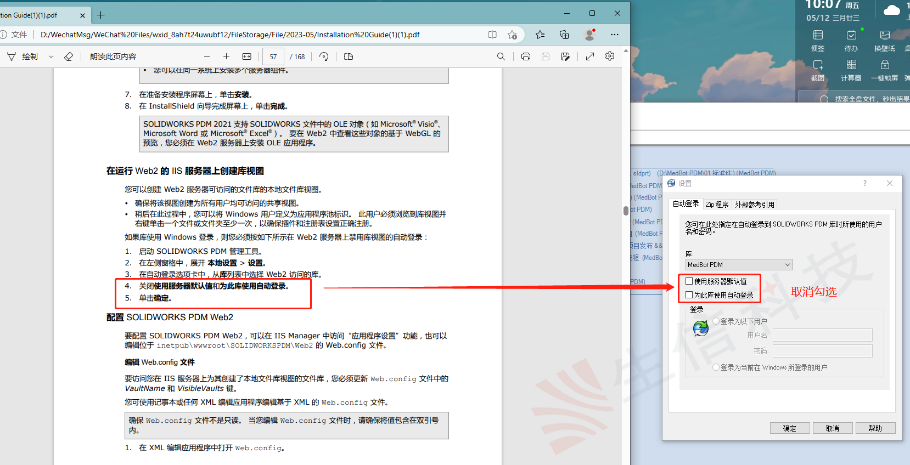Screen dimensions: 910x465
Task: Open Edge collections
Action: click(x=564, y=35)
